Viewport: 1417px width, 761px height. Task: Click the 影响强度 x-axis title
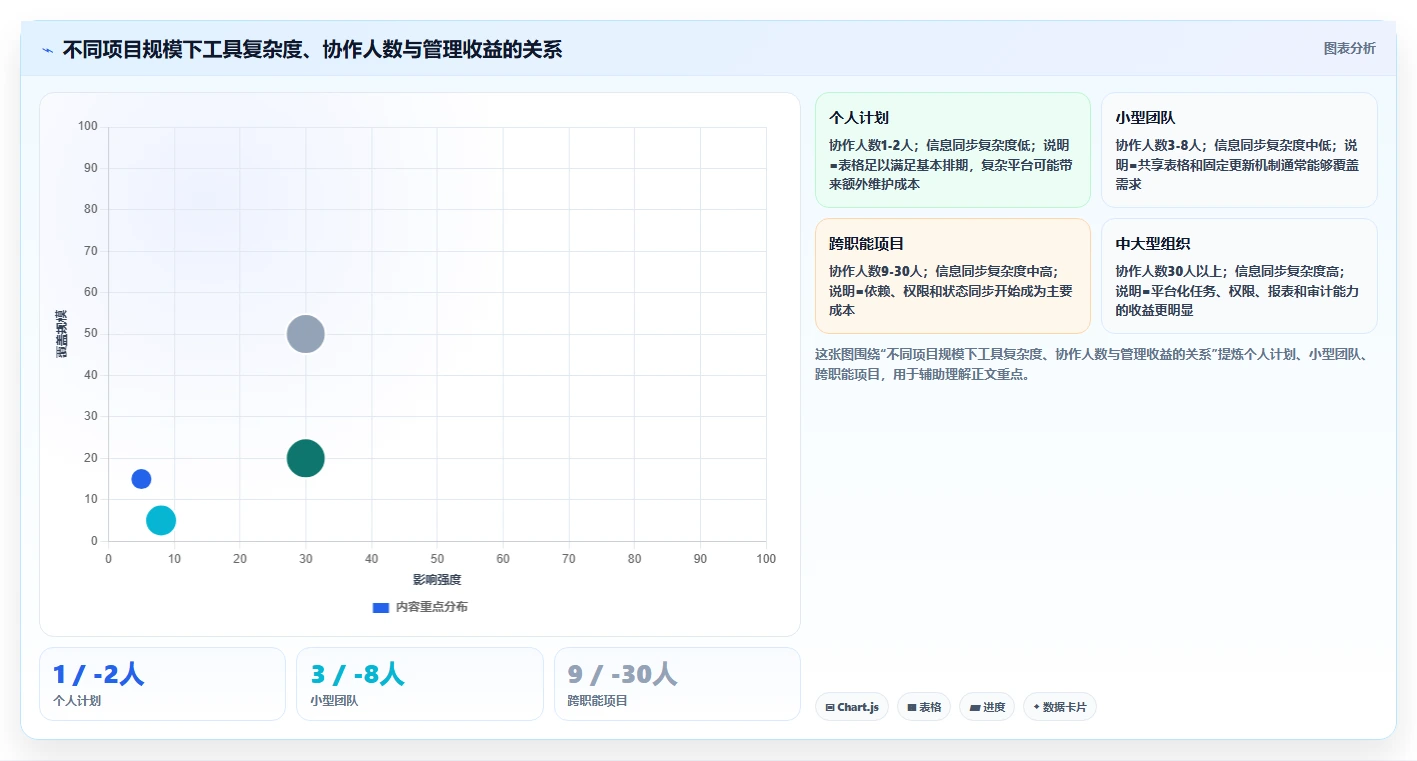[x=437, y=580]
